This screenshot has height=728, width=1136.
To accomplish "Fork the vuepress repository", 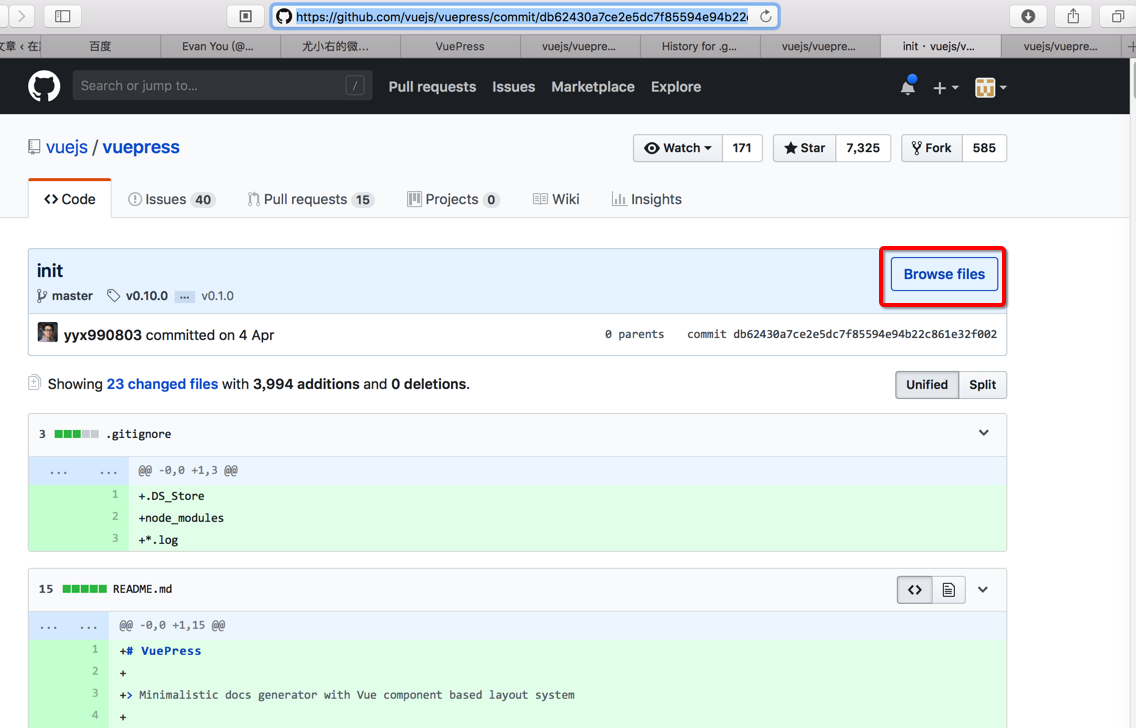I will (932, 148).
